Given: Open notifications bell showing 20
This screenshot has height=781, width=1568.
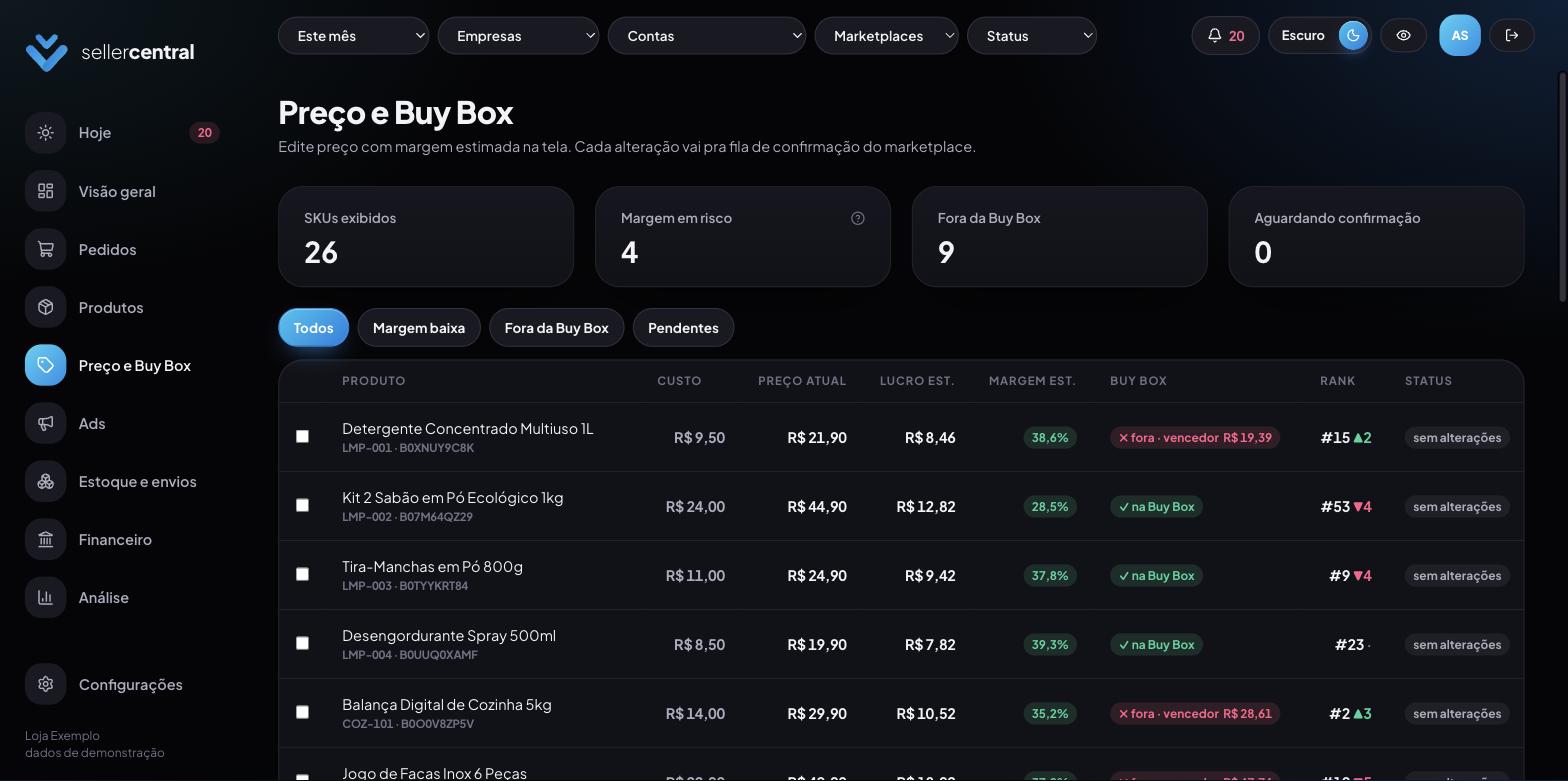Looking at the screenshot, I should coord(1225,36).
